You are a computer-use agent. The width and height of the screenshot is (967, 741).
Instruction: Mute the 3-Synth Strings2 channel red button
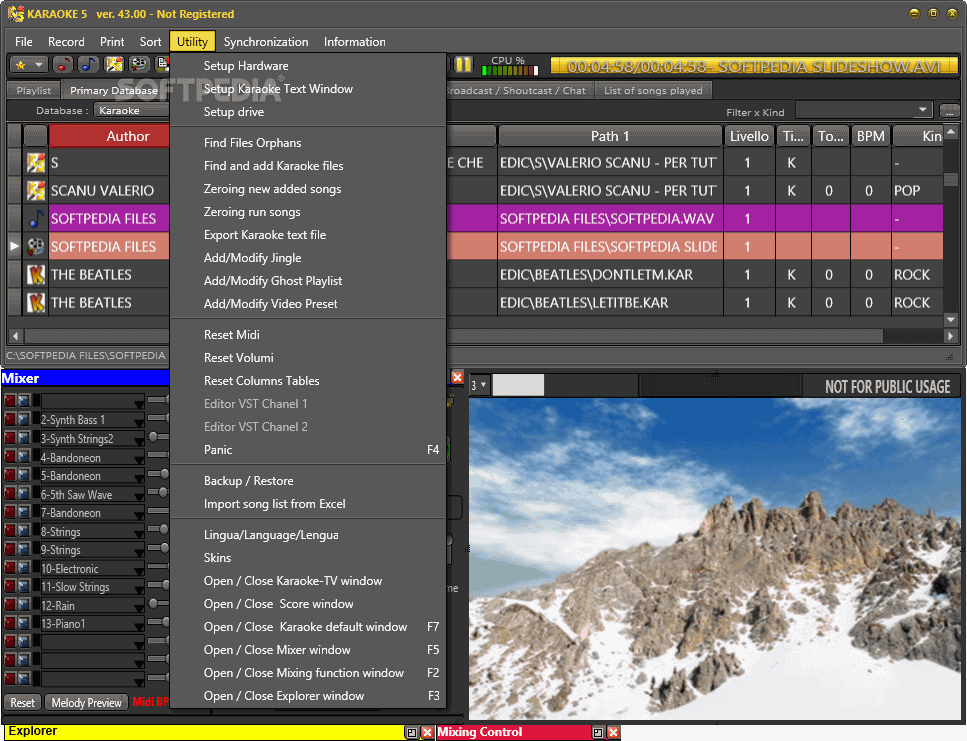(x=10, y=438)
